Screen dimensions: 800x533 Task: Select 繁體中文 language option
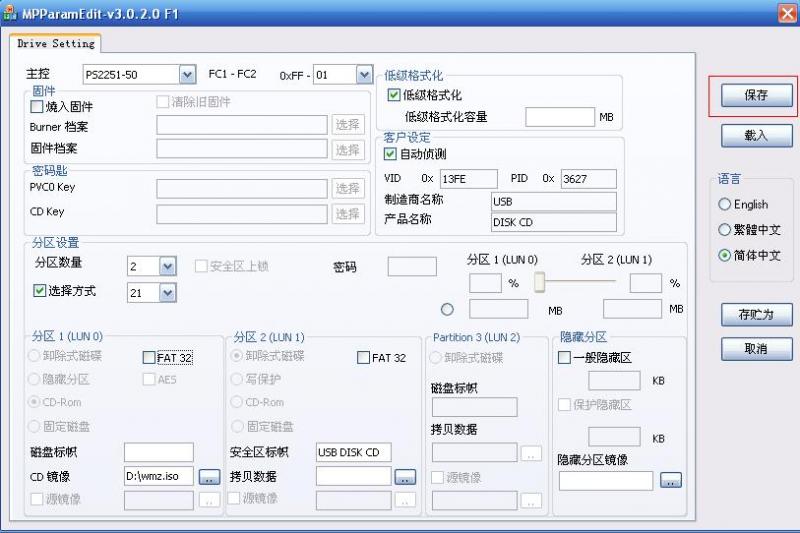[725, 230]
